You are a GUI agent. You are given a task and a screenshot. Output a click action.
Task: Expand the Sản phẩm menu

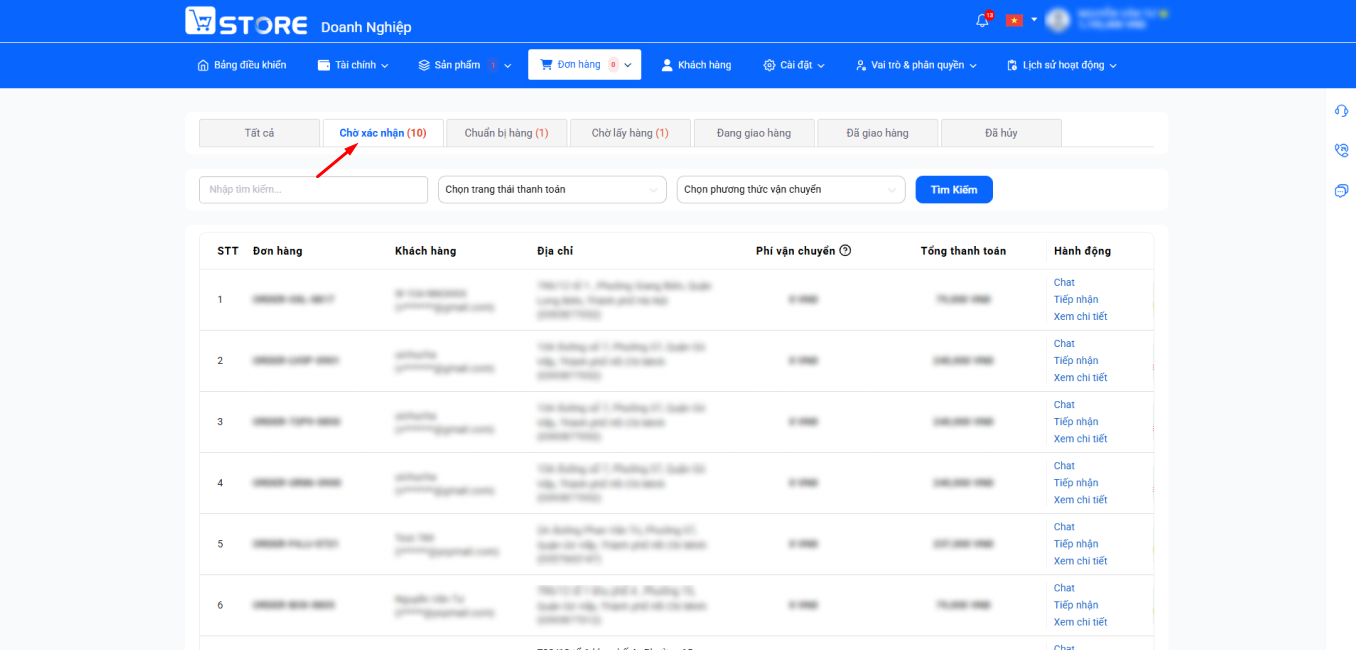pyautogui.click(x=465, y=65)
